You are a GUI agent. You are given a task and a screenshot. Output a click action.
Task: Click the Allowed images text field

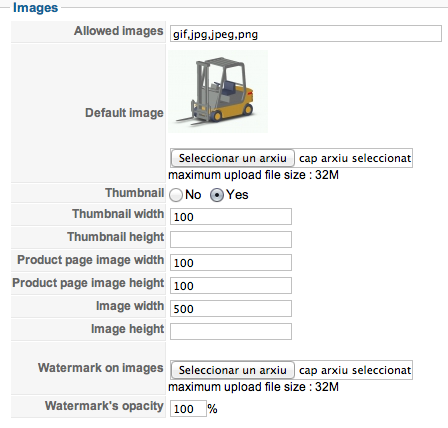point(306,34)
